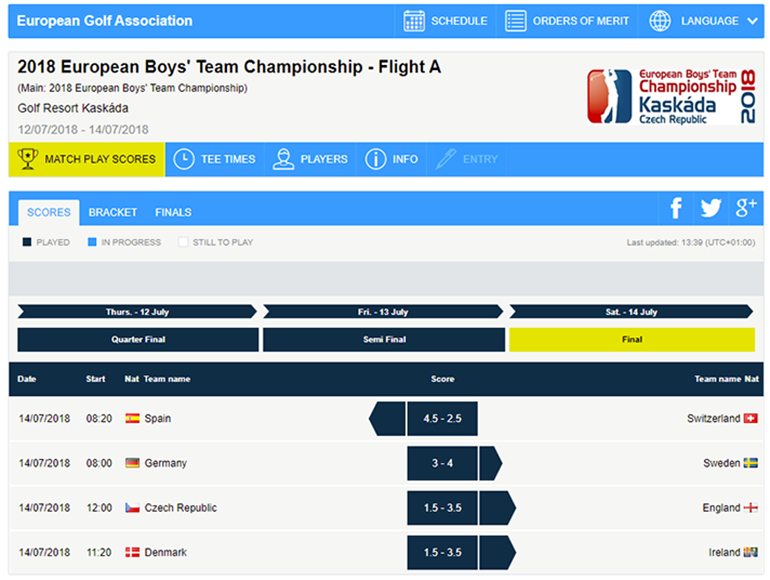This screenshot has height=580, width=770.
Task: Open Tee Times clock icon
Action: point(184,159)
